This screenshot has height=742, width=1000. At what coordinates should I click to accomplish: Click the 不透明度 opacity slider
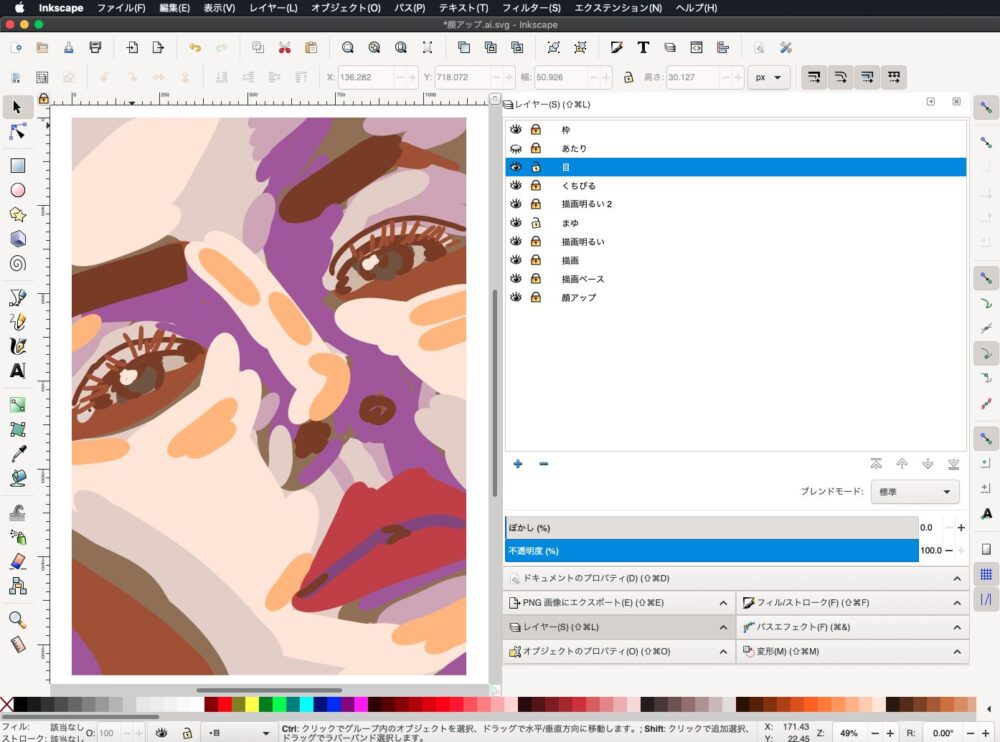711,551
